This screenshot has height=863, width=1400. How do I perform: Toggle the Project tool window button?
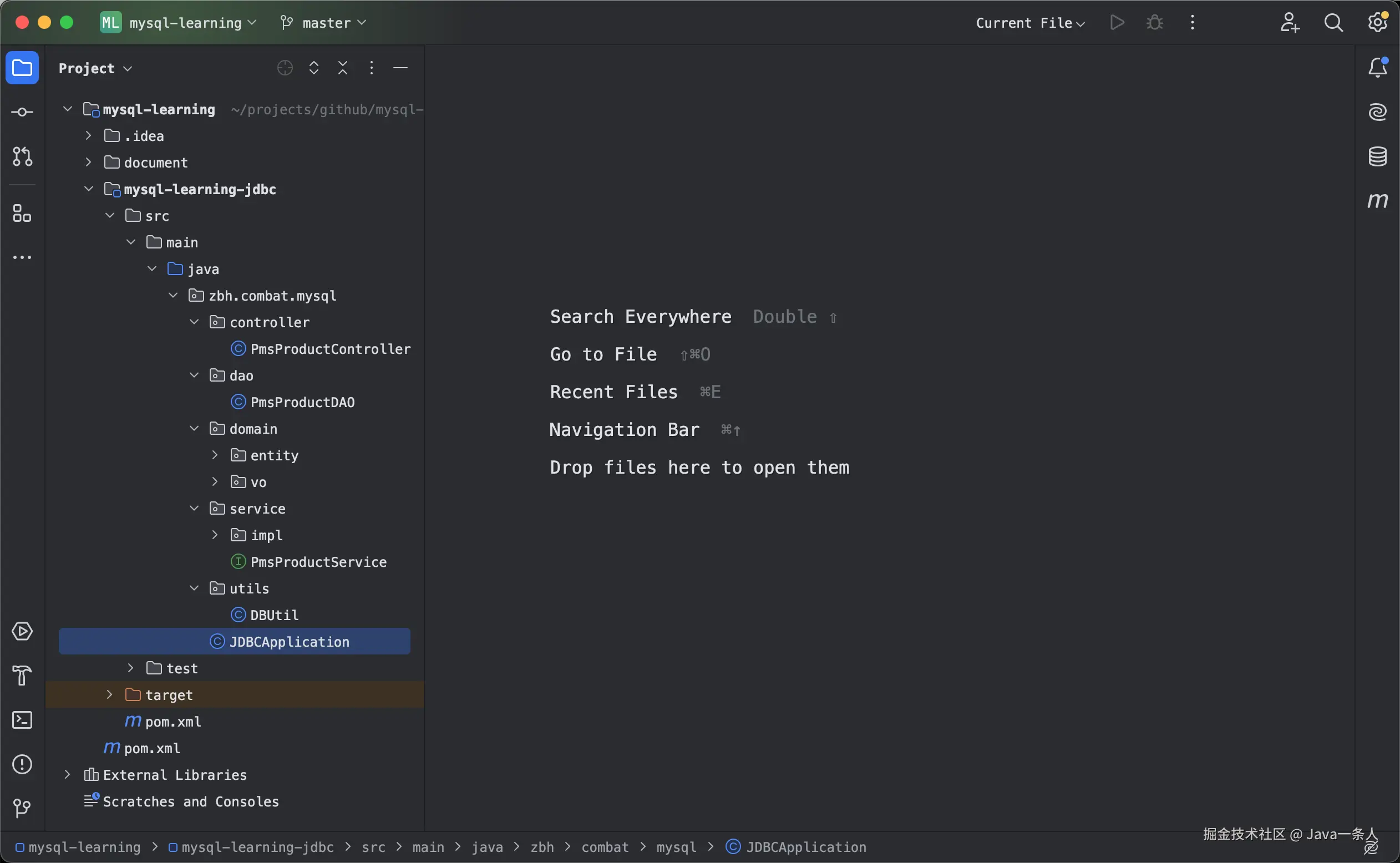(x=22, y=68)
